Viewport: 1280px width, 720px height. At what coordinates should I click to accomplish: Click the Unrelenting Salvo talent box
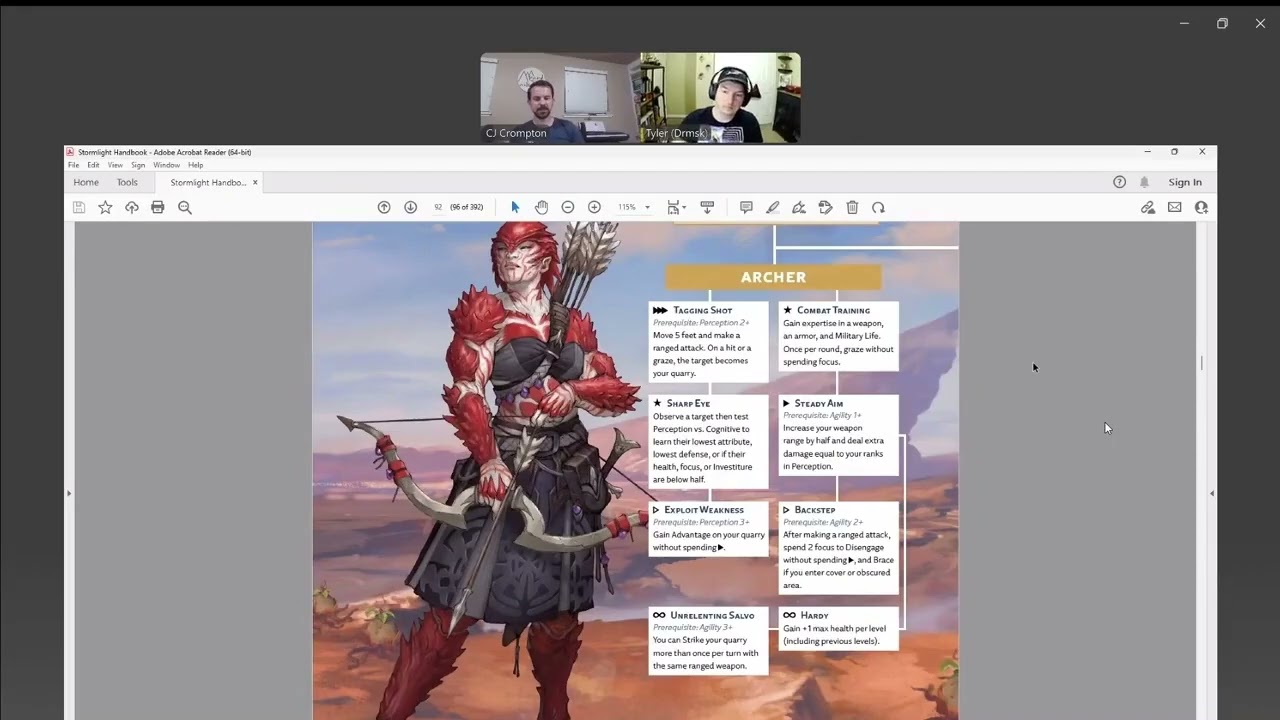click(708, 641)
